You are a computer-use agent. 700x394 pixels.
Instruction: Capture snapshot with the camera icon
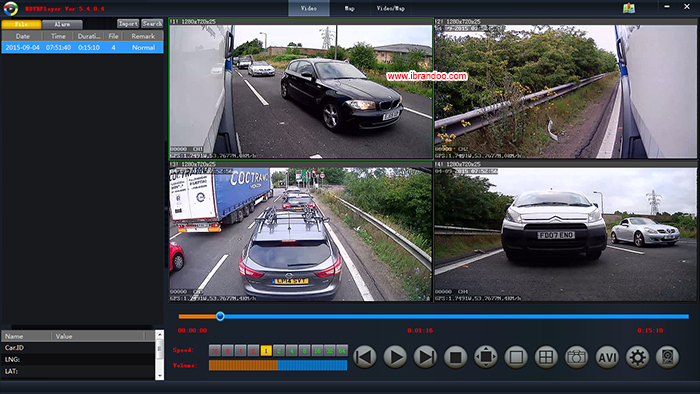tap(576, 357)
